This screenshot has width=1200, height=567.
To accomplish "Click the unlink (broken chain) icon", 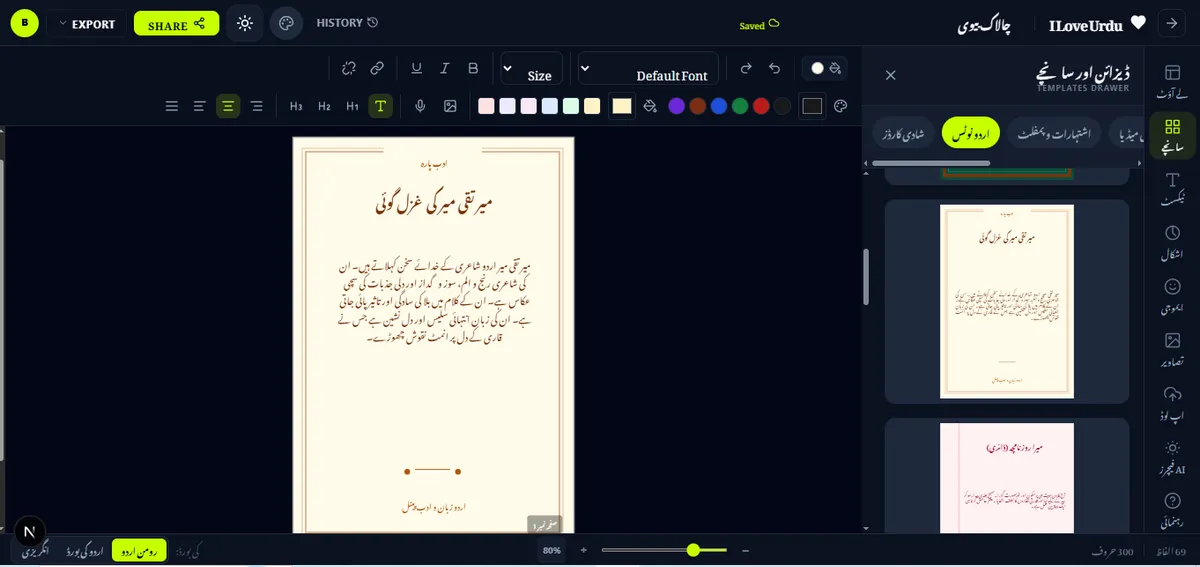I will pyautogui.click(x=349, y=68).
